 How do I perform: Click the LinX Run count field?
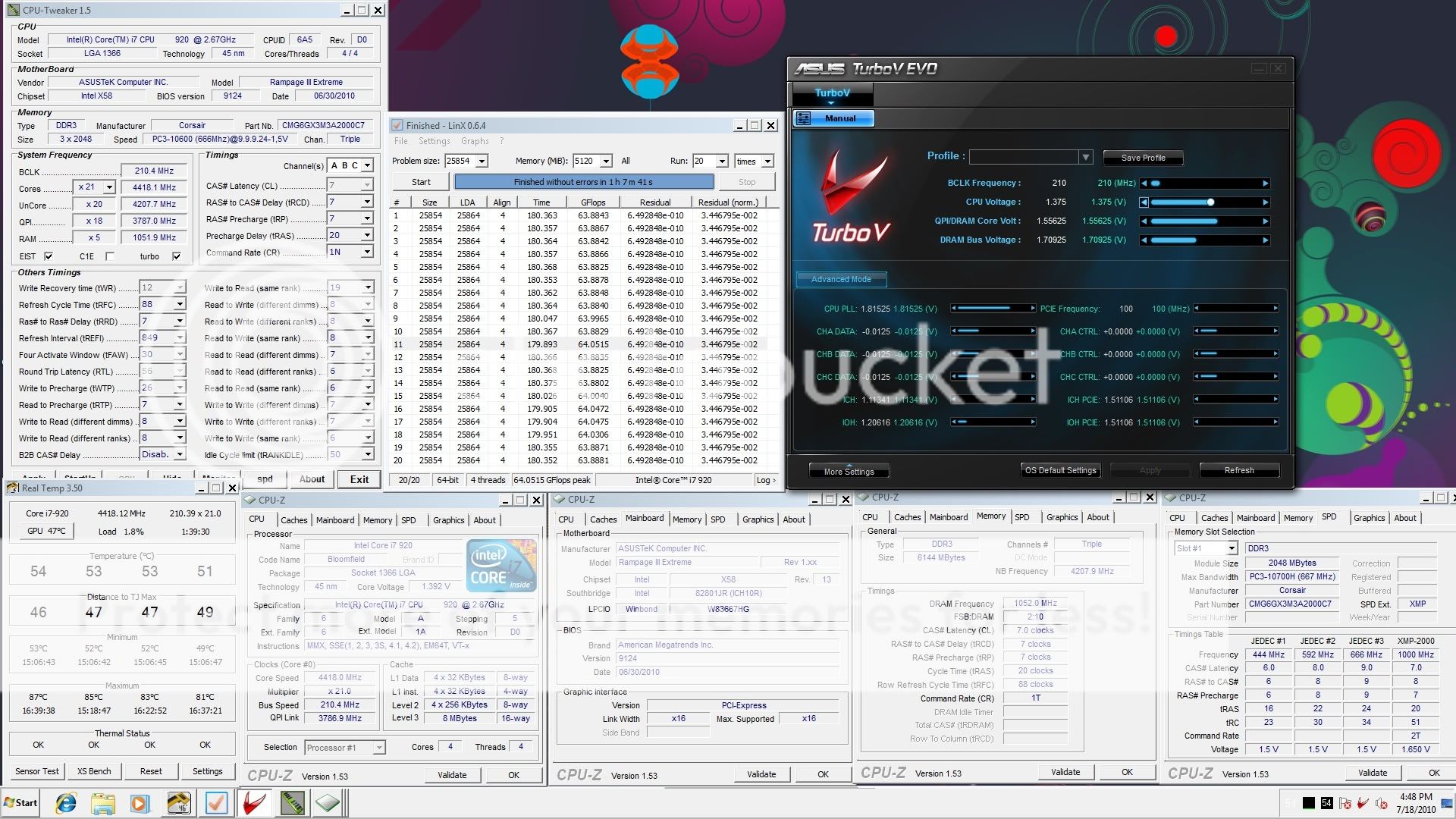pos(703,161)
